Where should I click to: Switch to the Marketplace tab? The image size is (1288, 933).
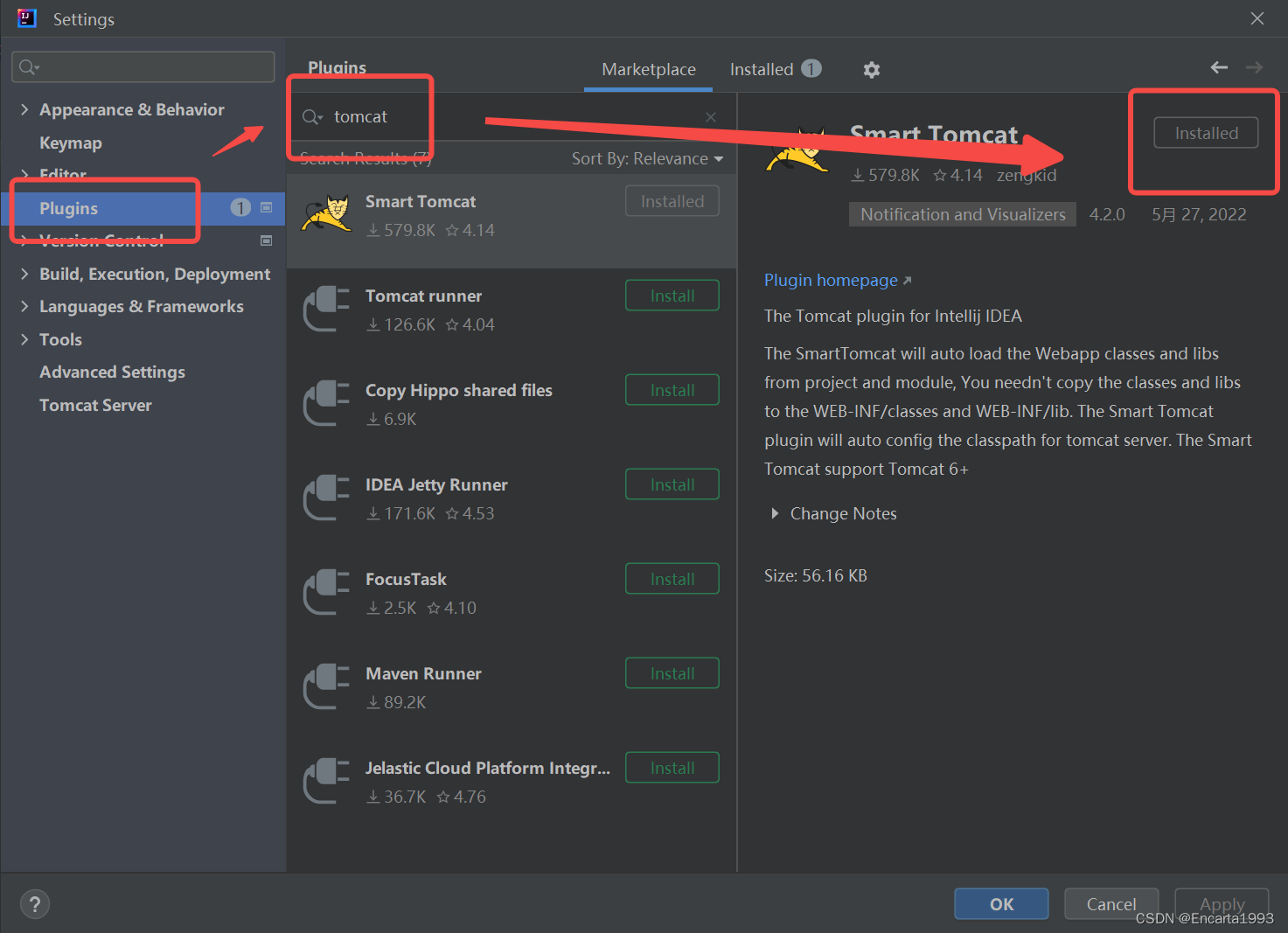649,69
